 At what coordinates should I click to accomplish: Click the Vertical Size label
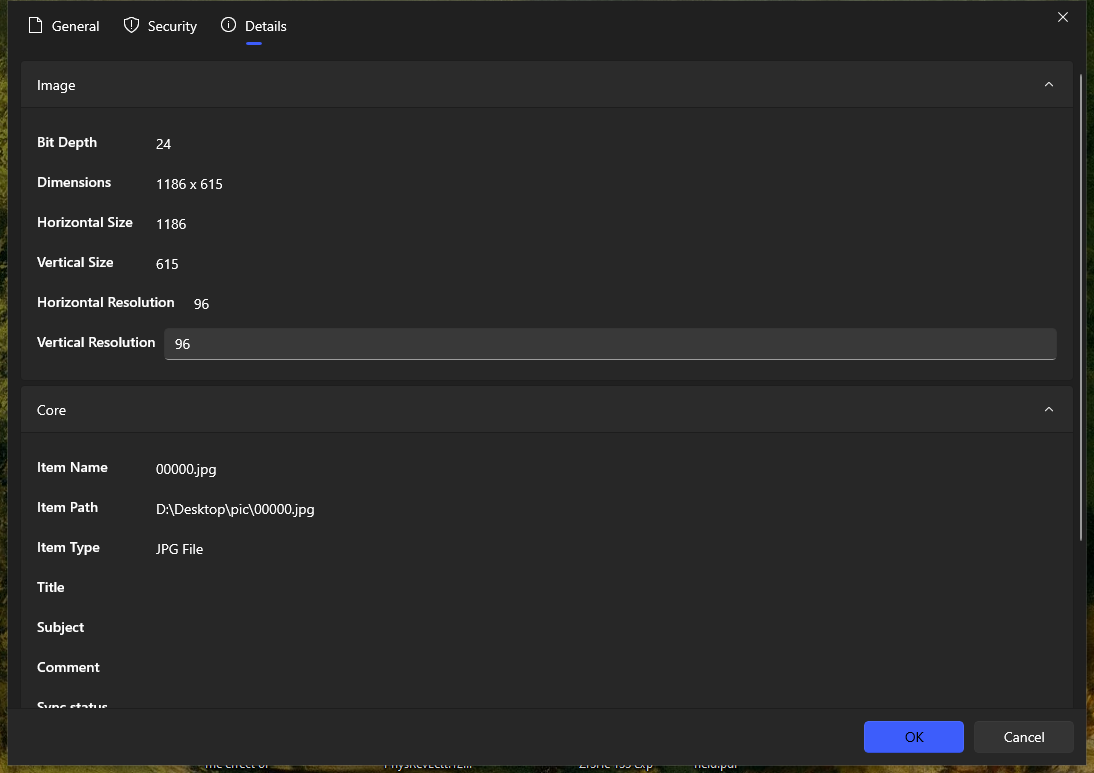point(75,262)
